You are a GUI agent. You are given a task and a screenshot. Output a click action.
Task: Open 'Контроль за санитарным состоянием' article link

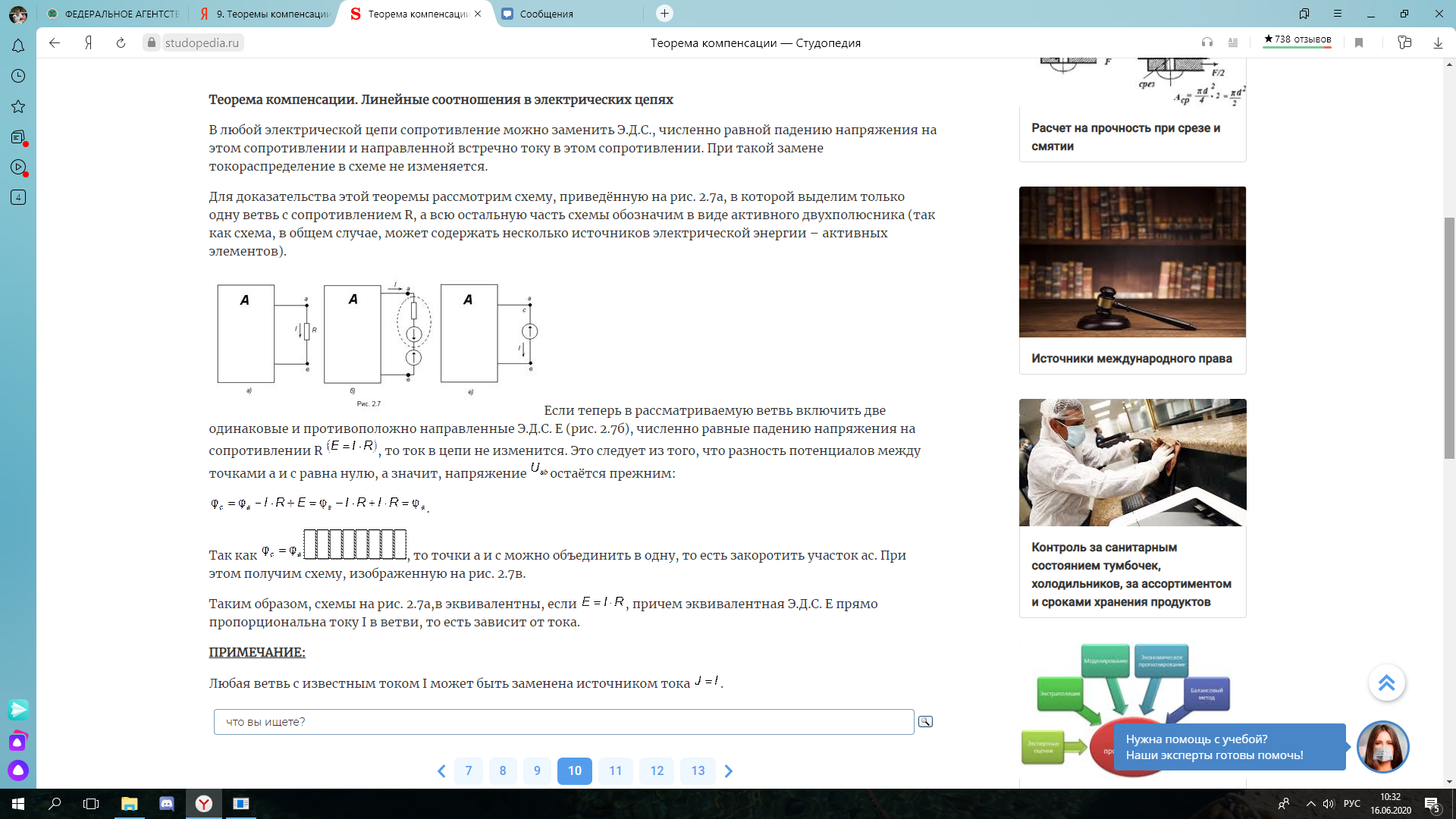pyautogui.click(x=1131, y=575)
